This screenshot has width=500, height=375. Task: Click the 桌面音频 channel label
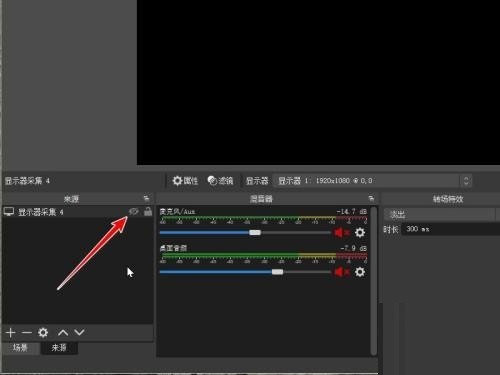[173, 248]
